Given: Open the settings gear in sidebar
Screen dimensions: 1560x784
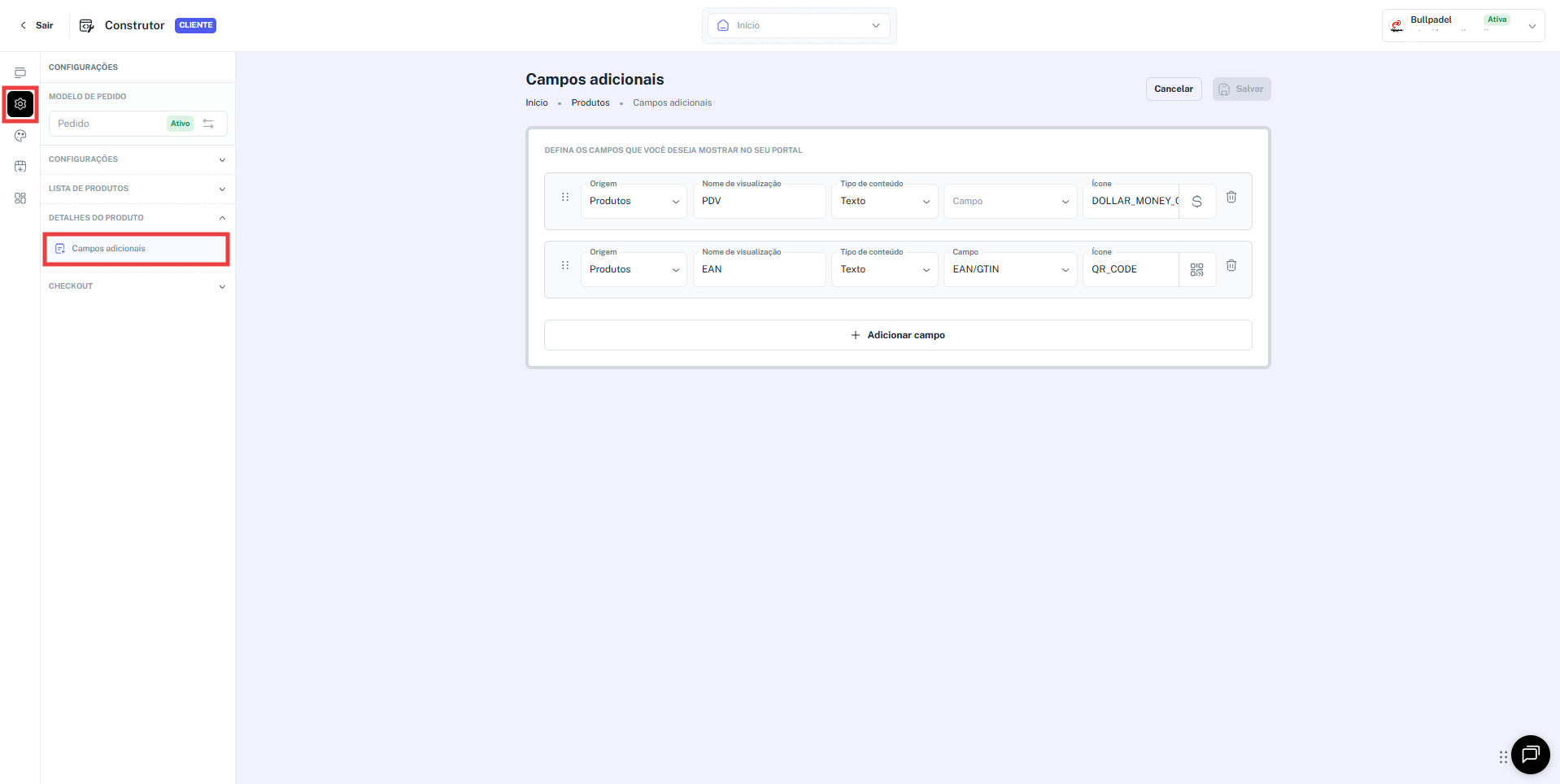Looking at the screenshot, I should 20,104.
